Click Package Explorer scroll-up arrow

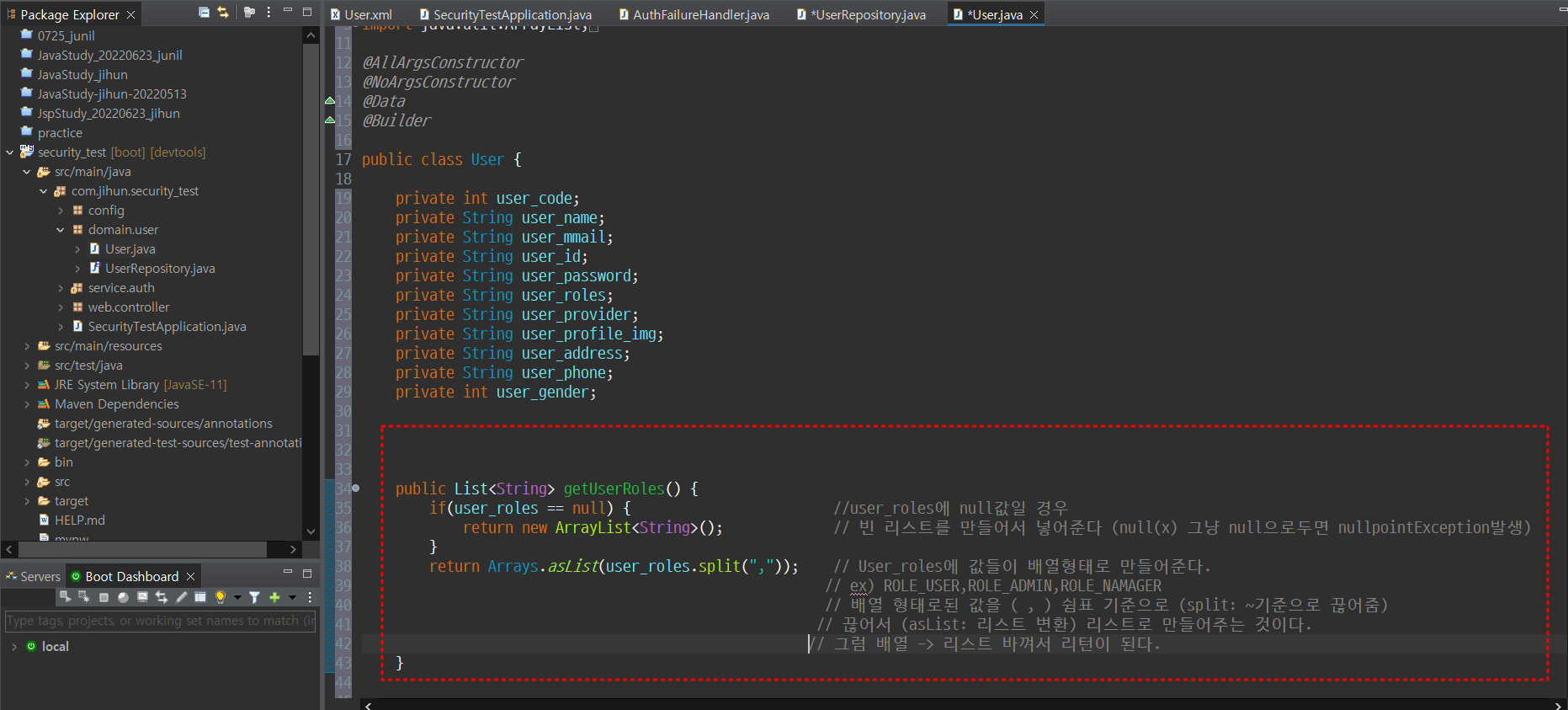[x=311, y=35]
